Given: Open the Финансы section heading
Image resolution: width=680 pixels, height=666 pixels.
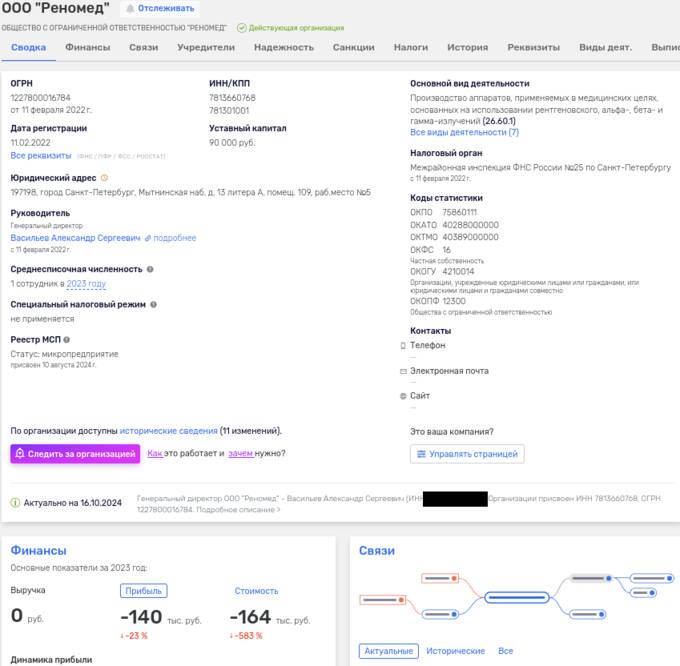Looking at the screenshot, I should [x=39, y=551].
